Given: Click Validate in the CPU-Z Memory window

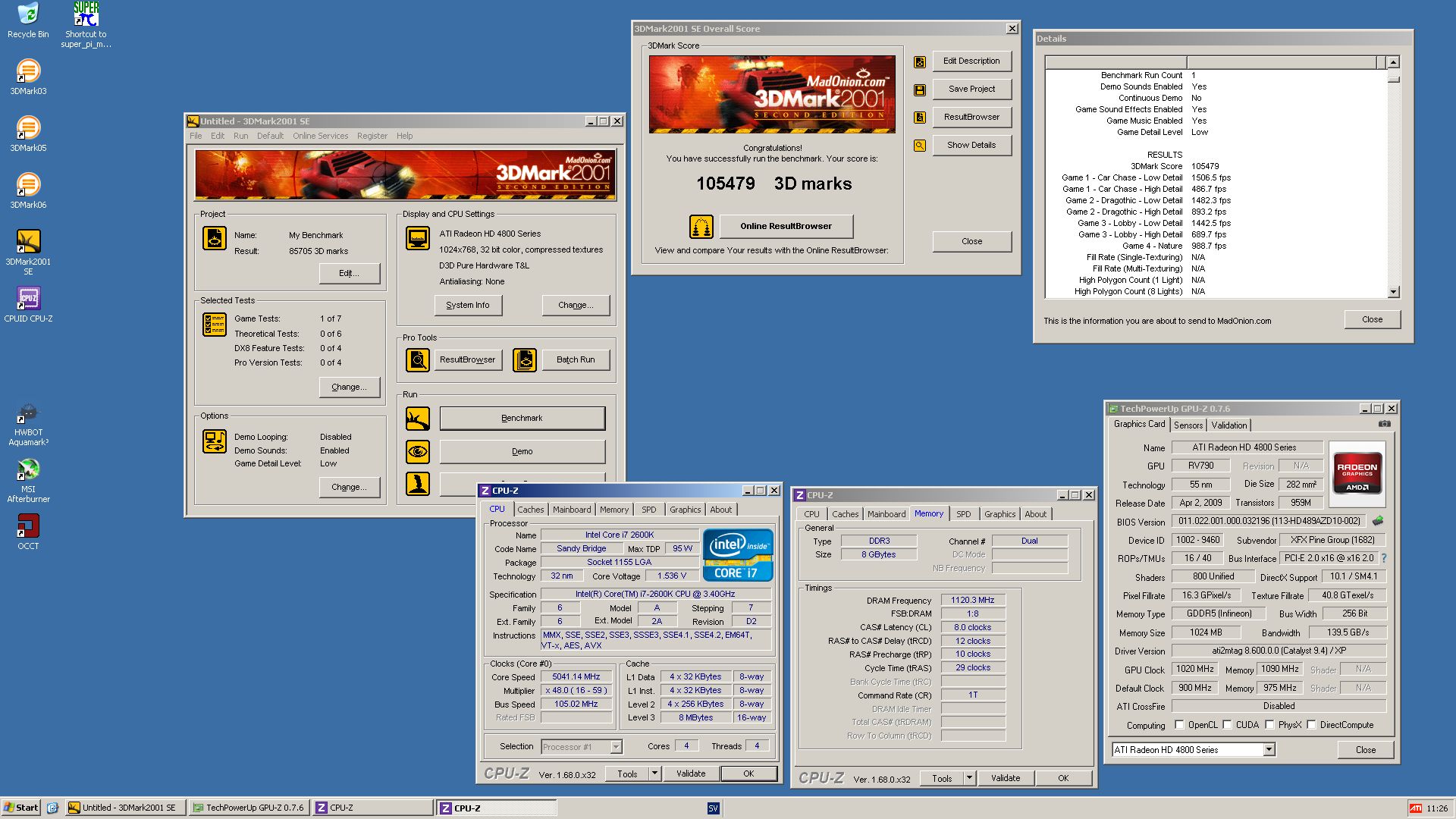Looking at the screenshot, I should (x=1005, y=778).
